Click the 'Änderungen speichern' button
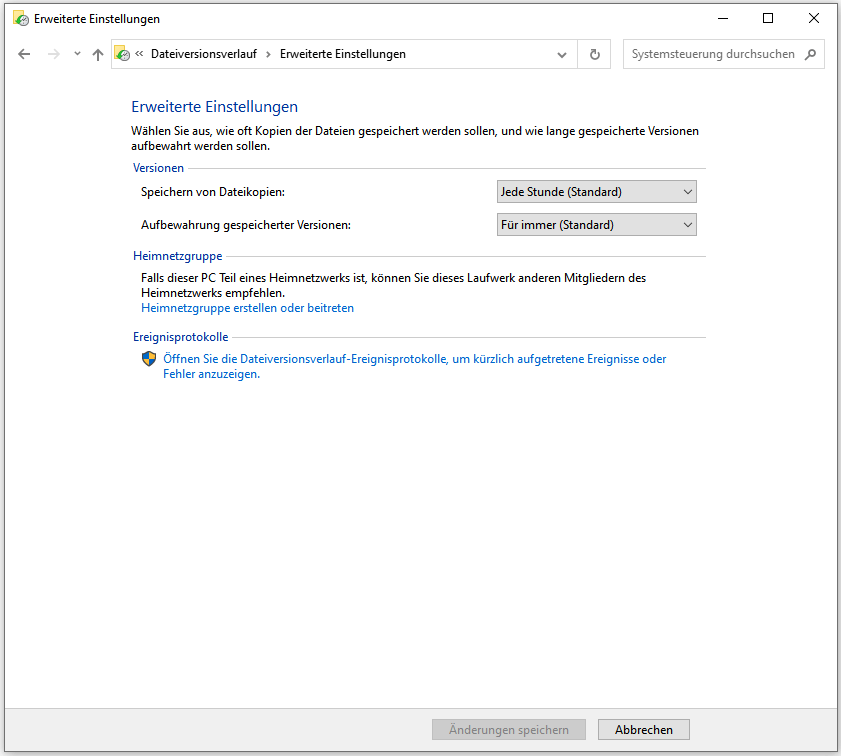The height and width of the screenshot is (756, 841). [508, 730]
